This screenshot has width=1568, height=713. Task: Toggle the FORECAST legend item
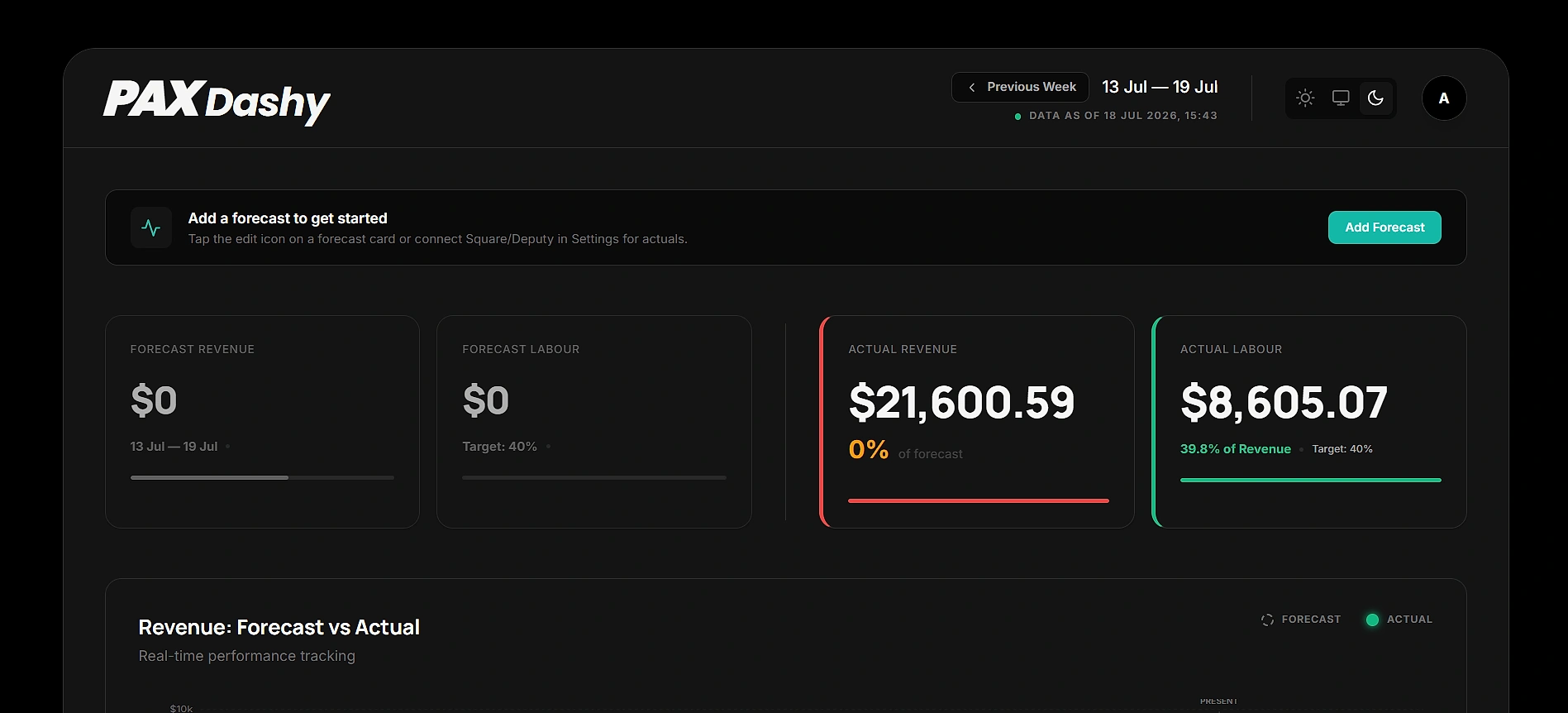[x=1301, y=620]
